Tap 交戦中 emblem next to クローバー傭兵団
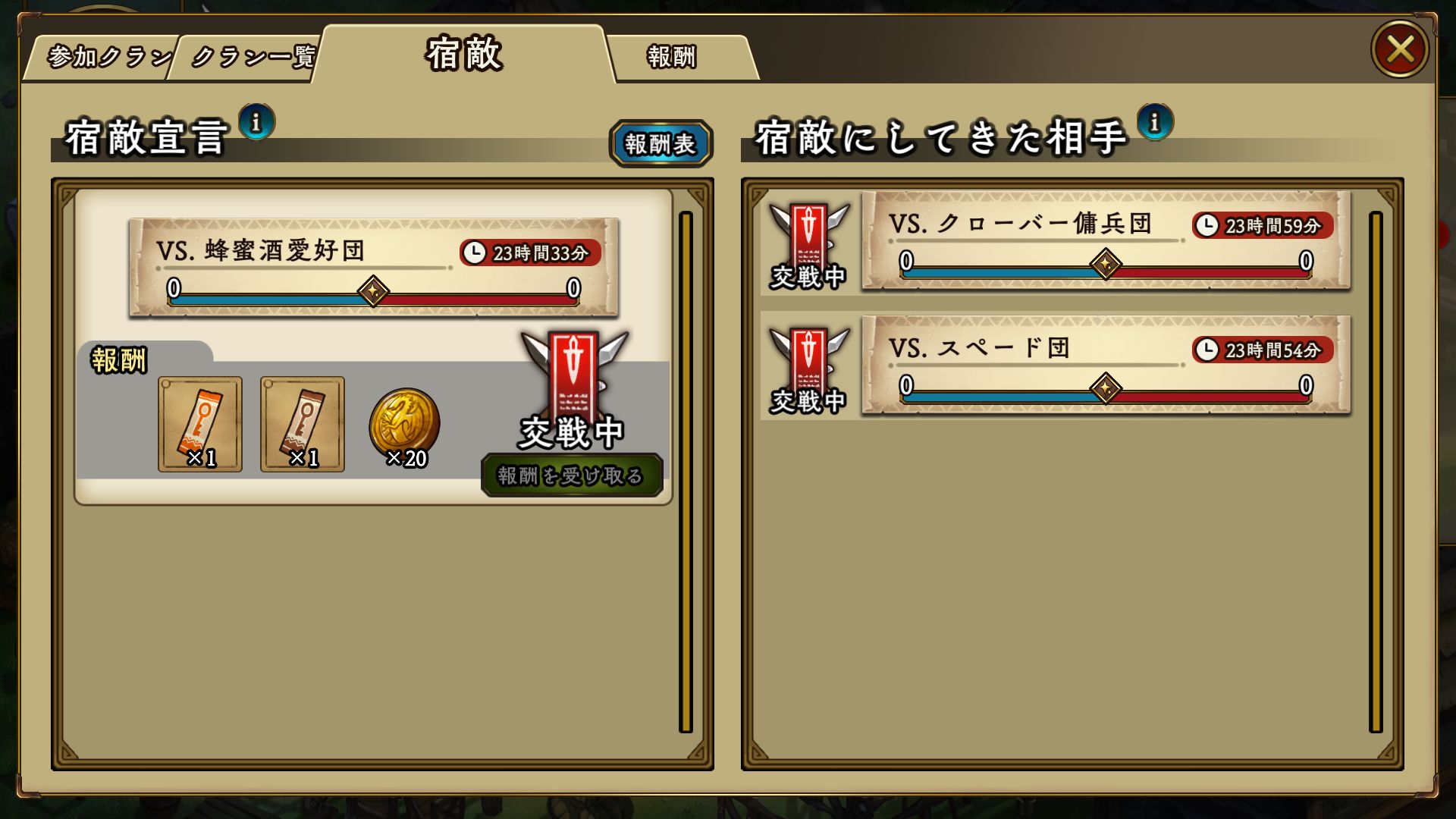Viewport: 1456px width, 819px height. coord(808,245)
